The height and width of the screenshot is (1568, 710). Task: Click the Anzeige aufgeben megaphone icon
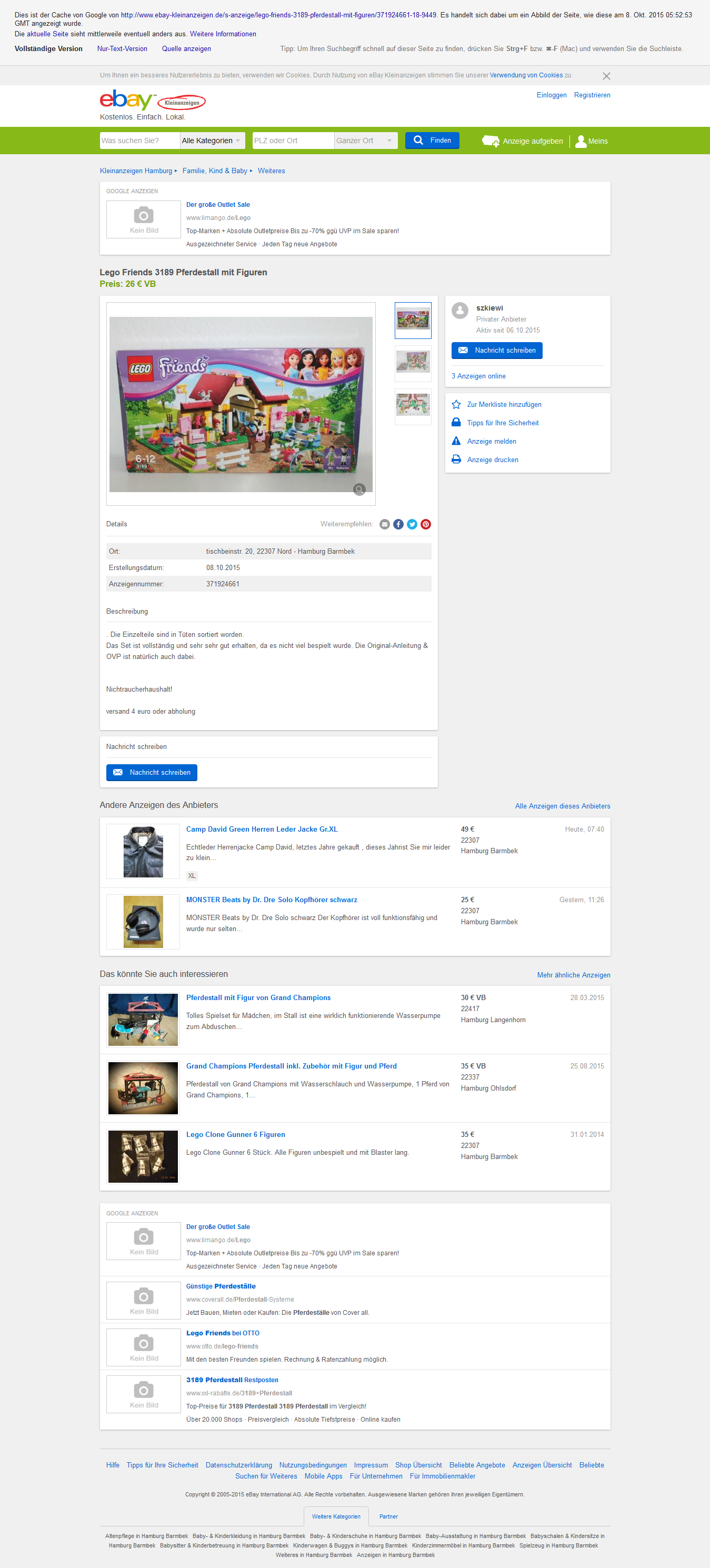coord(491,141)
